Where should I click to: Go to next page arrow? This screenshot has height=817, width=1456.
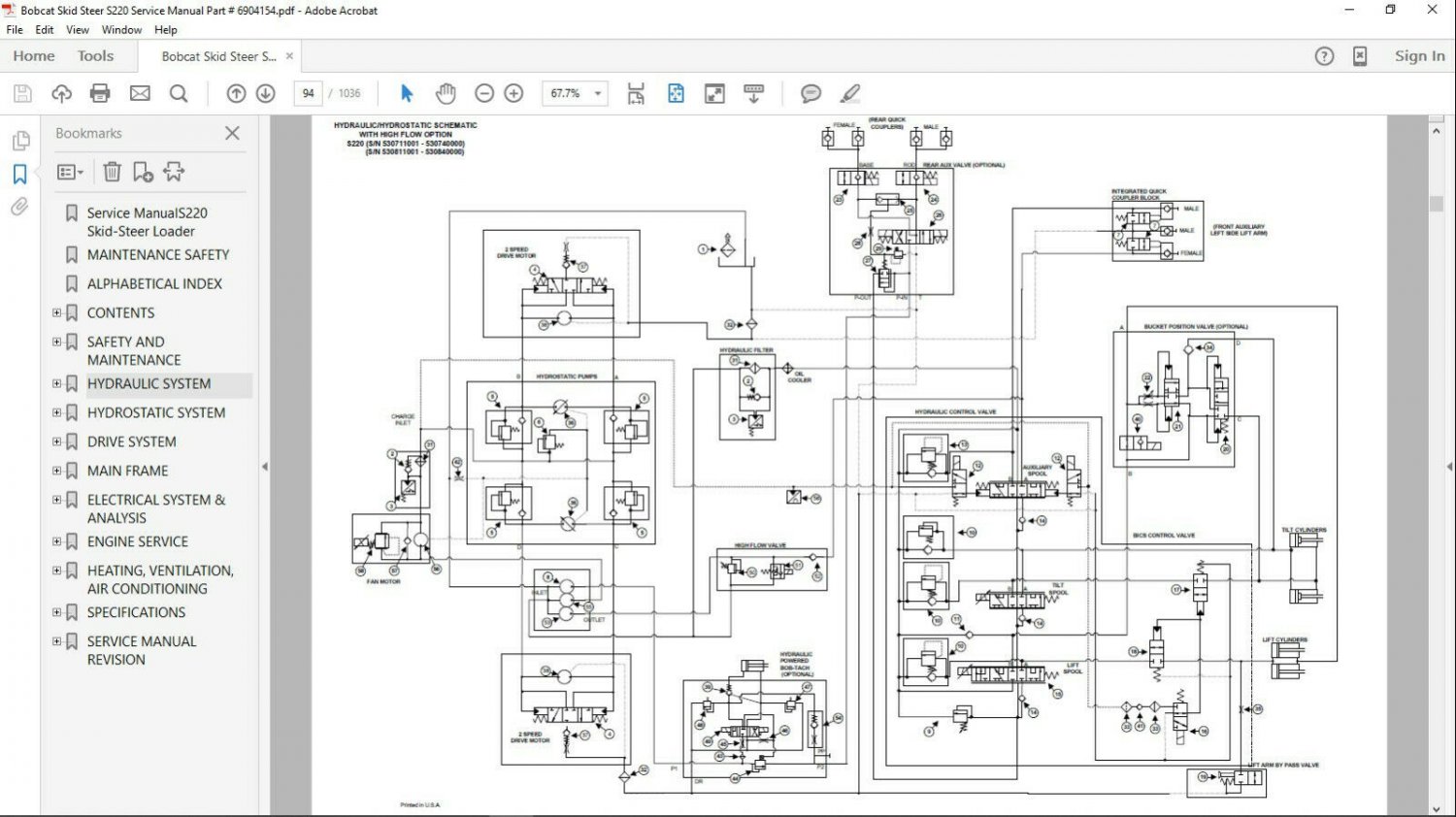[x=265, y=93]
